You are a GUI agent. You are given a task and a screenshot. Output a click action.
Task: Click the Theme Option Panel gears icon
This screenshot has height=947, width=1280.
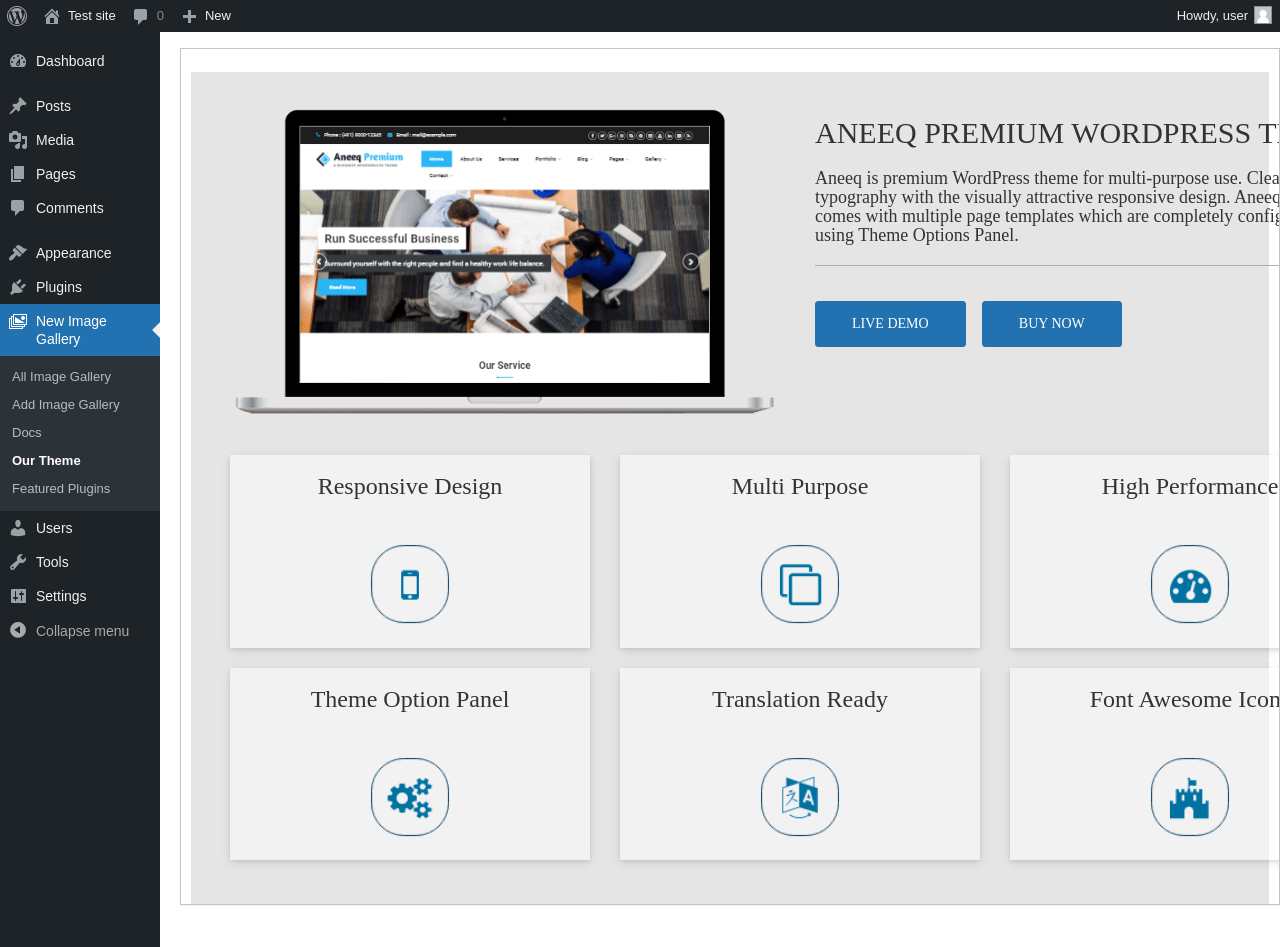click(x=410, y=797)
